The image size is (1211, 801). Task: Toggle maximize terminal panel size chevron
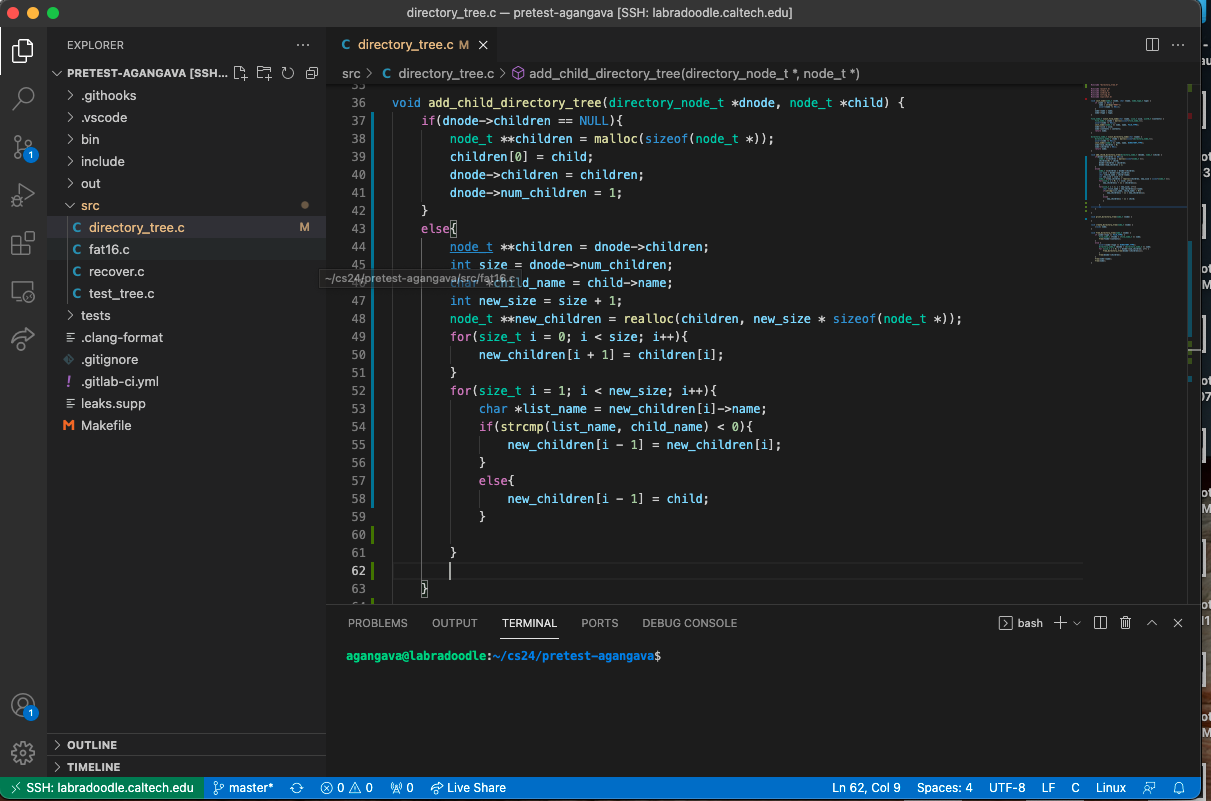coord(1152,623)
